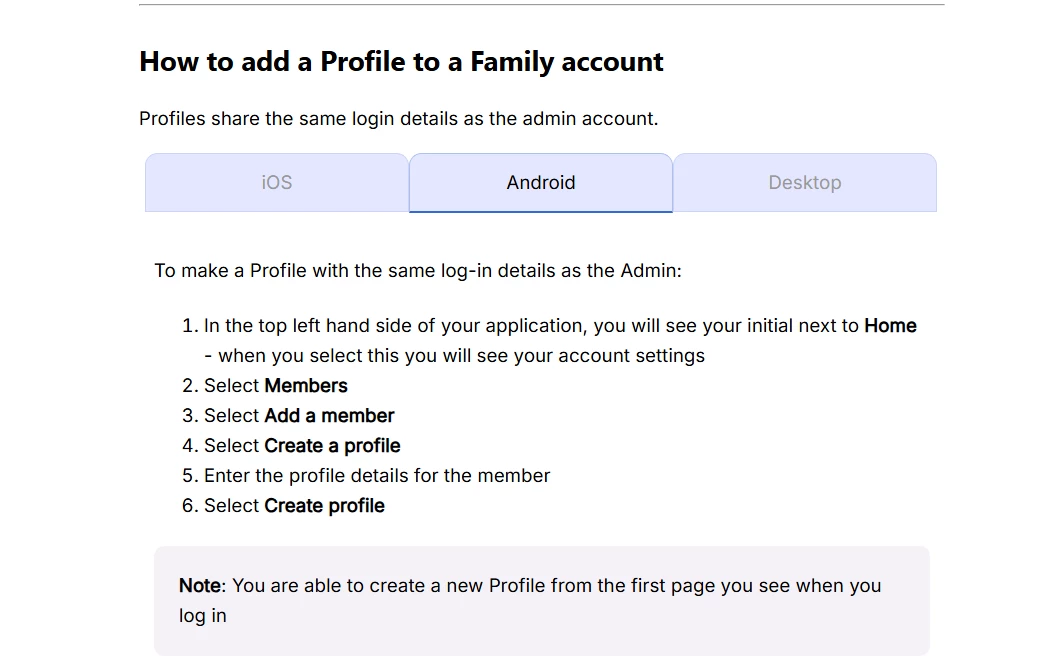Click bold "Add a member" in step 3
Viewport: 1045px width, 670px height.
(x=329, y=416)
